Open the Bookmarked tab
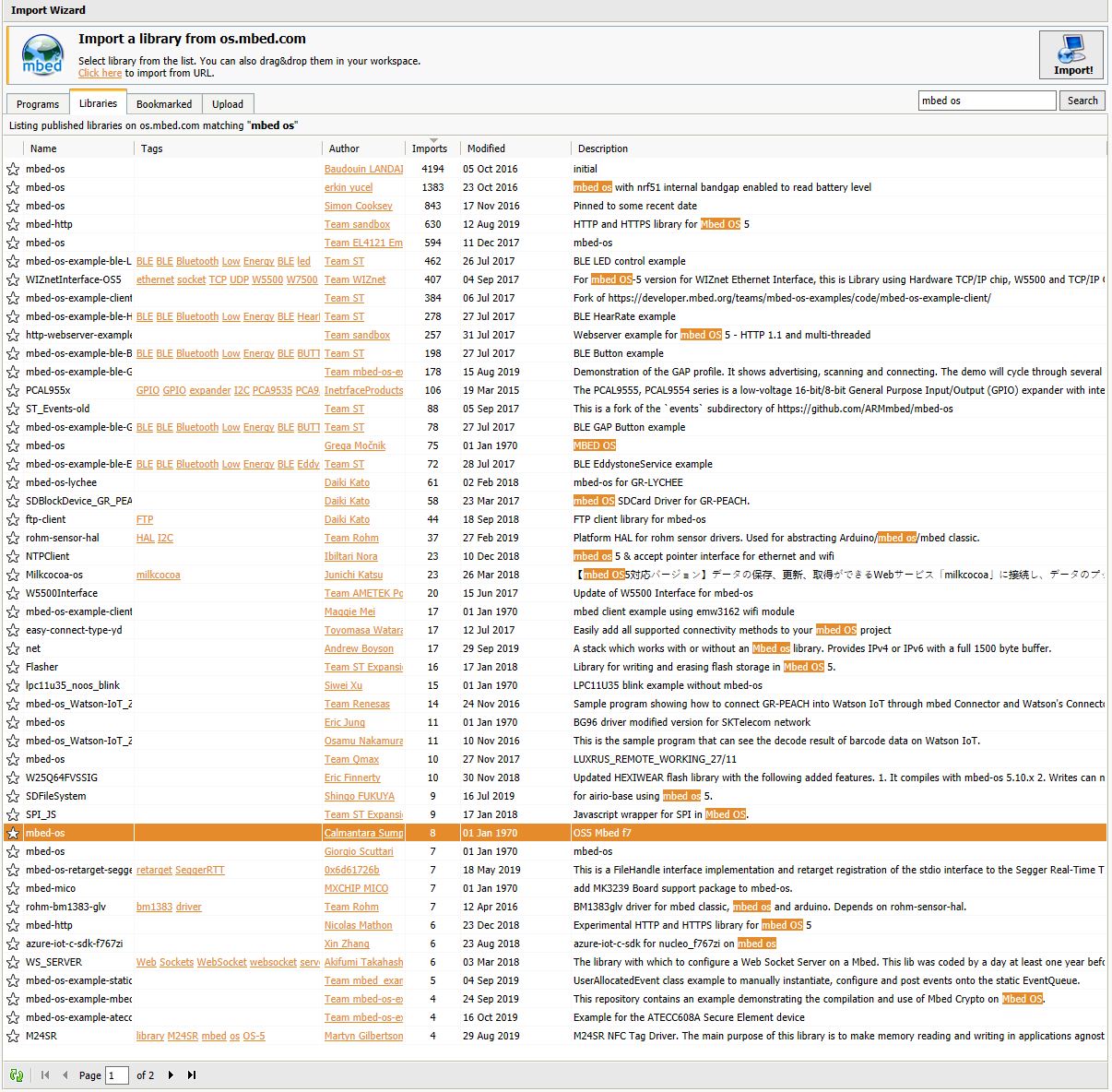Image resolution: width=1112 pixels, height=1092 pixels. [164, 104]
